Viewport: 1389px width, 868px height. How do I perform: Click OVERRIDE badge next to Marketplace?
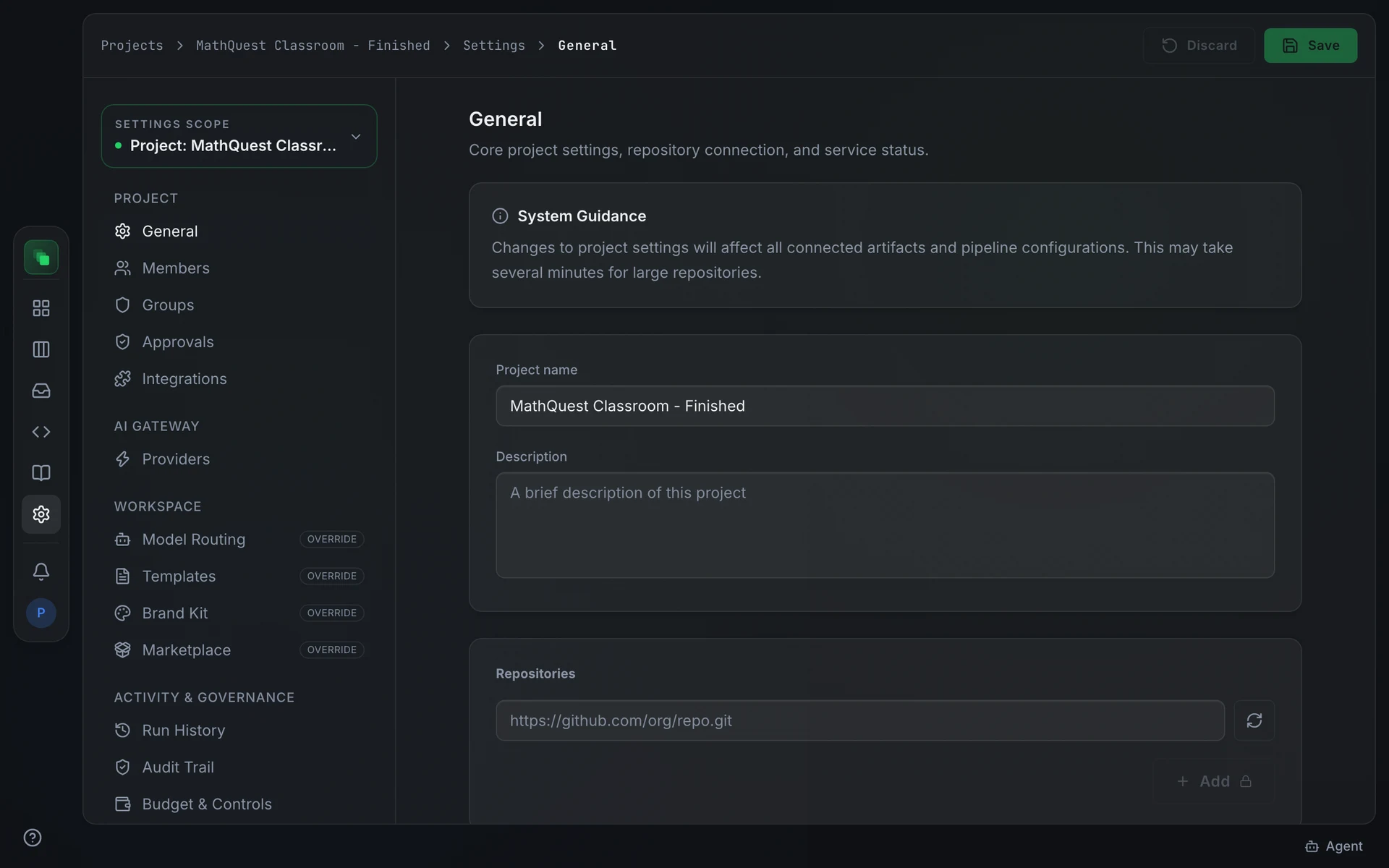click(x=331, y=650)
